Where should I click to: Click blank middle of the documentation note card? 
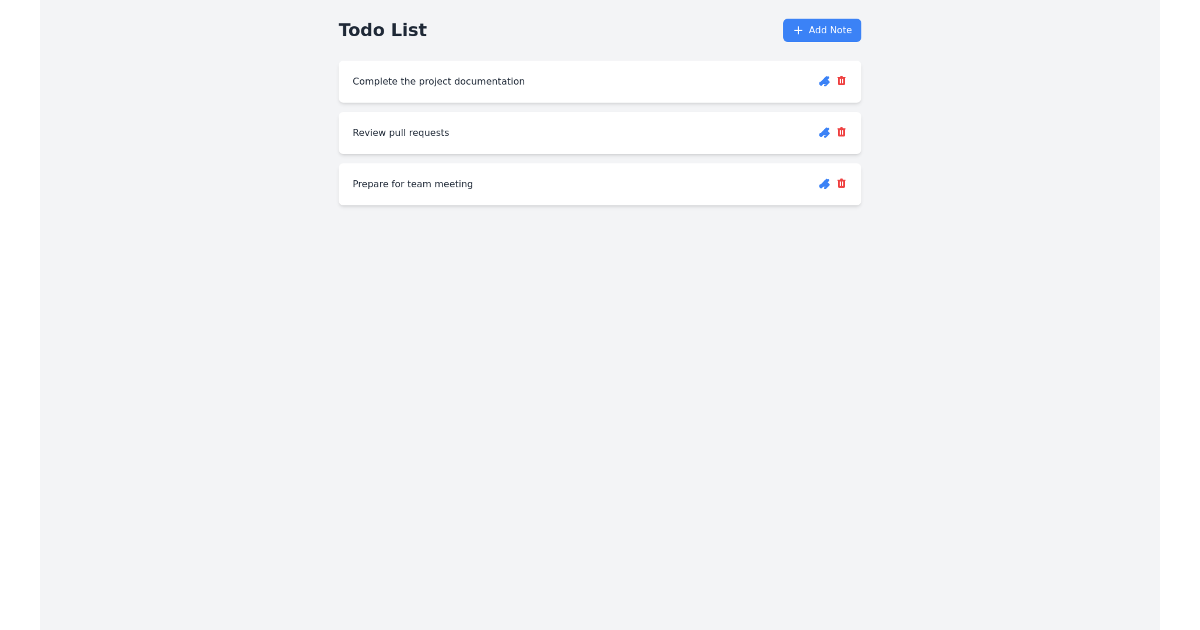[x=670, y=81]
